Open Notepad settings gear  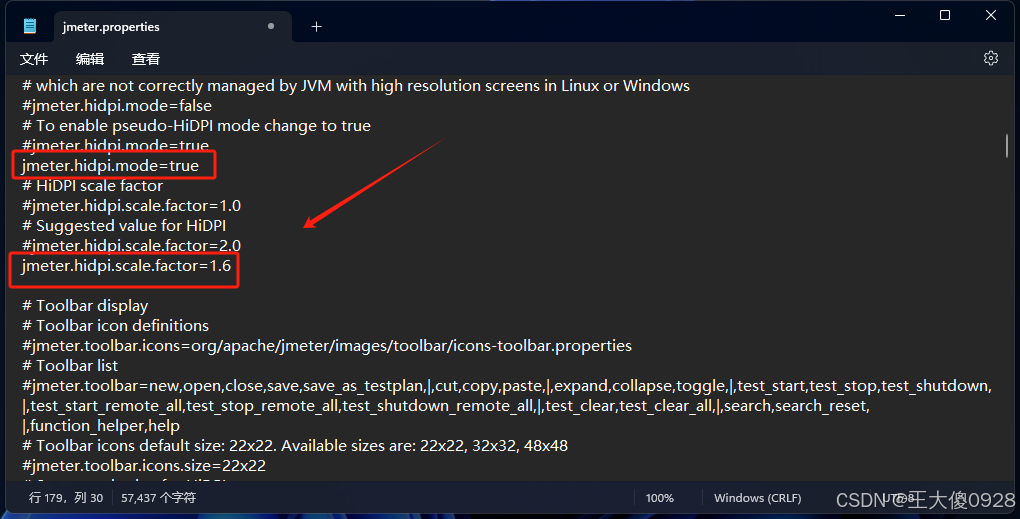pyautogui.click(x=991, y=58)
